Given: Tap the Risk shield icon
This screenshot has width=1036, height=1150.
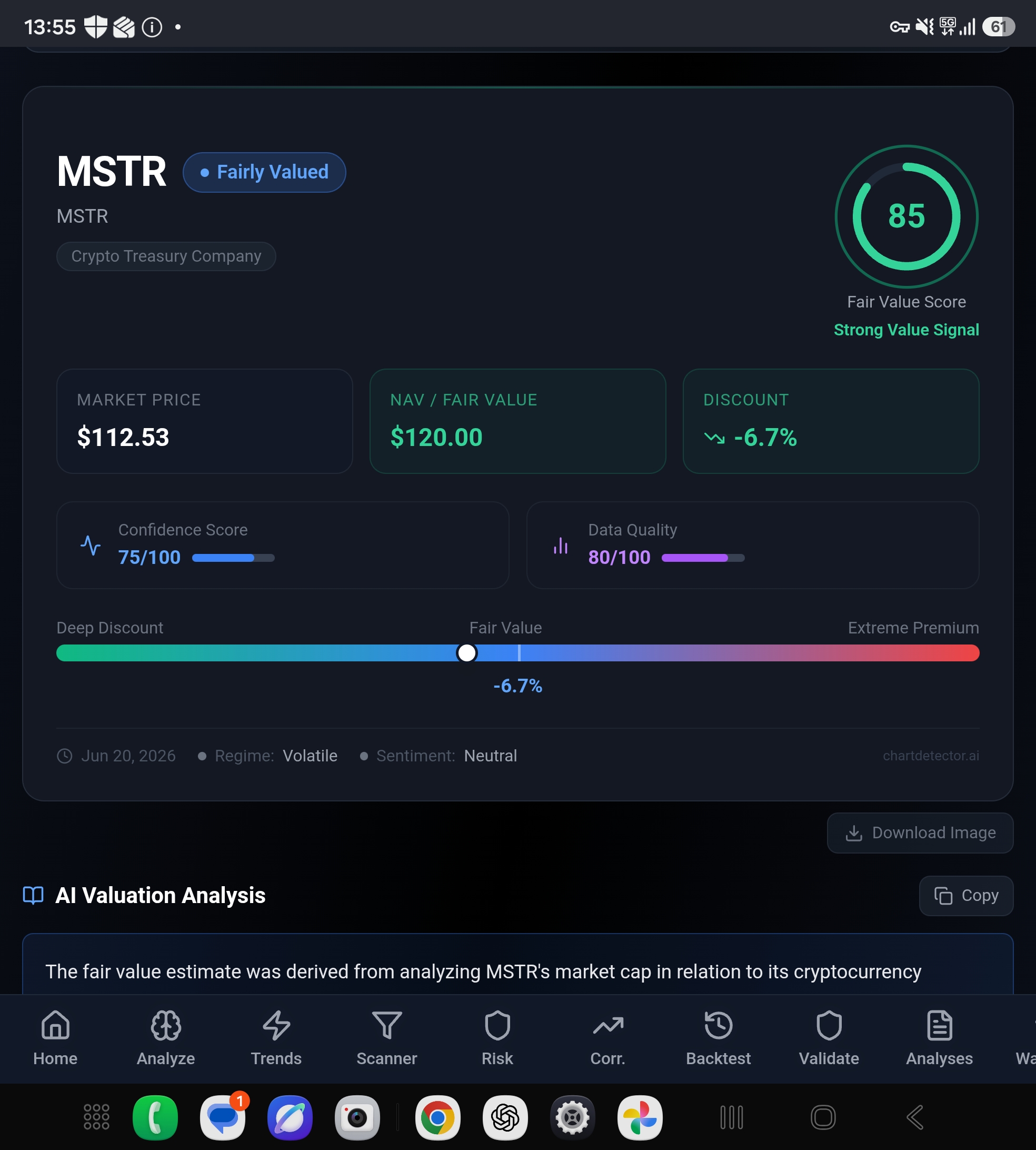Looking at the screenshot, I should click(497, 1026).
